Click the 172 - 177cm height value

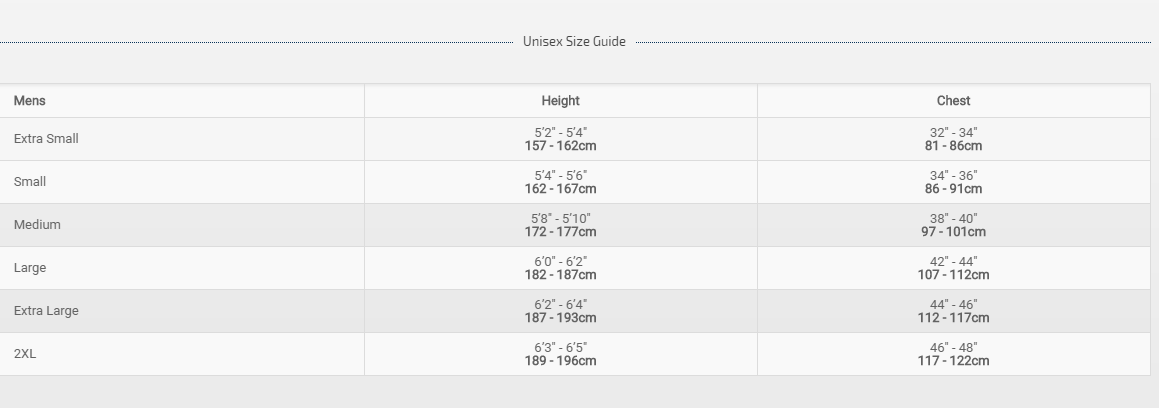[560, 232]
